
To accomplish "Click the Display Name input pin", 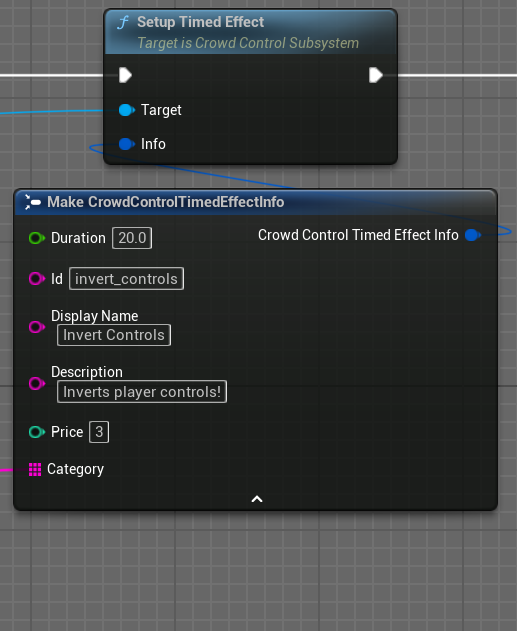I will click(37, 327).
